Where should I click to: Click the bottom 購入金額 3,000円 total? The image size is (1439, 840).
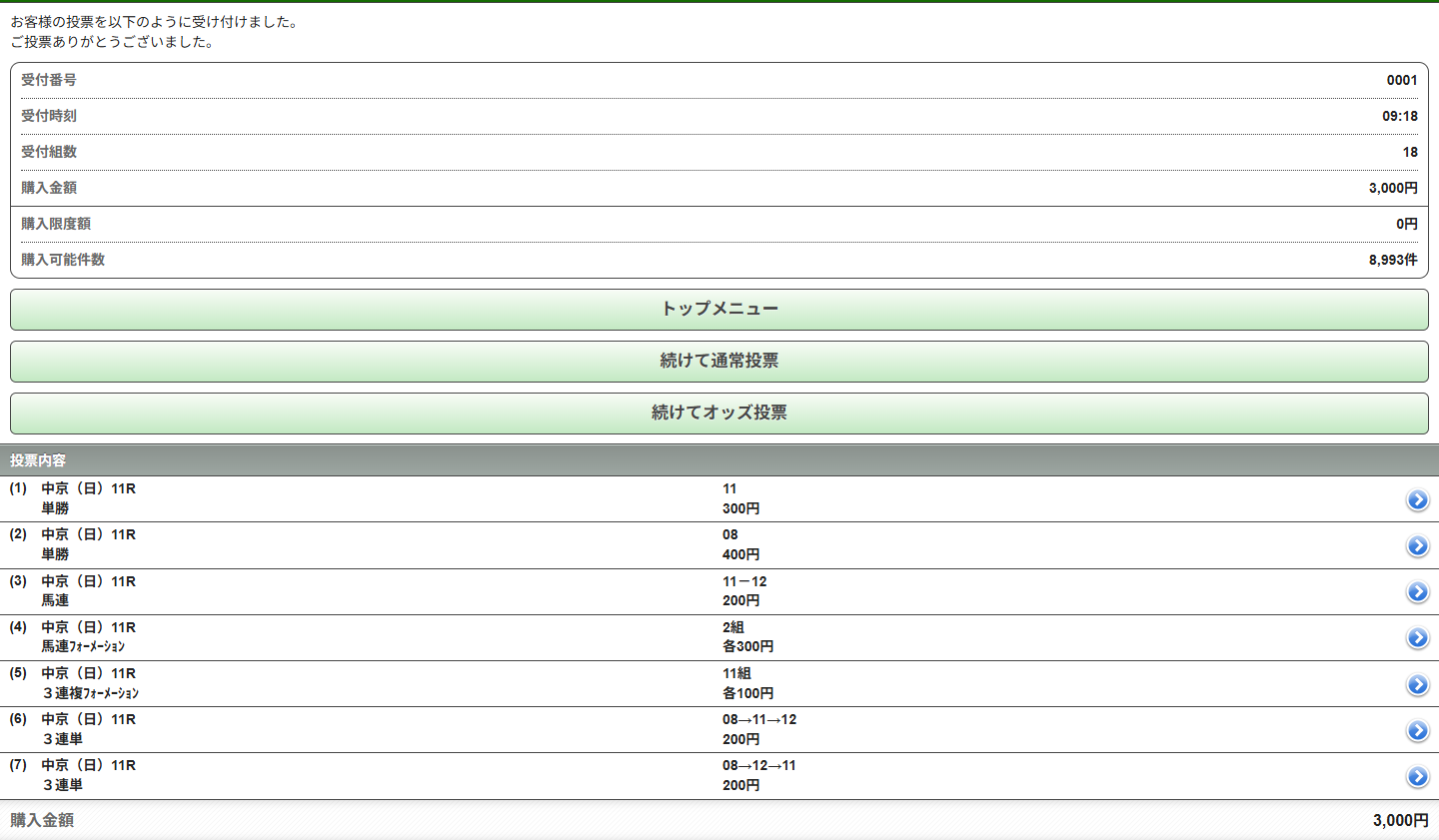pos(1400,820)
